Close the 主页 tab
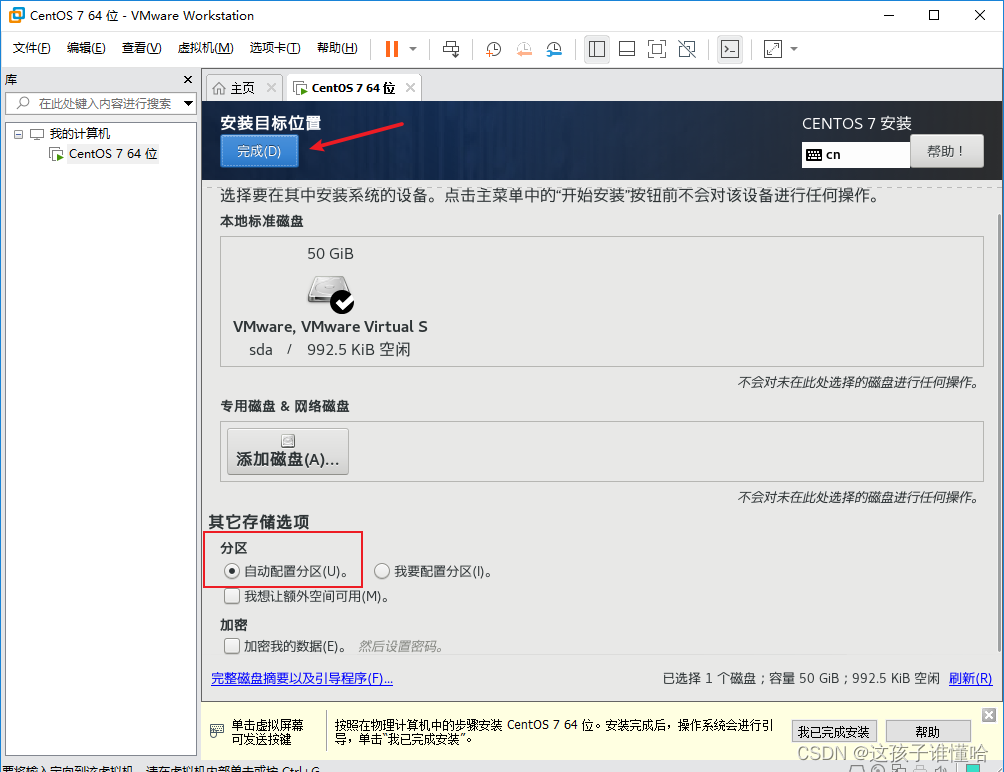 pyautogui.click(x=271, y=88)
